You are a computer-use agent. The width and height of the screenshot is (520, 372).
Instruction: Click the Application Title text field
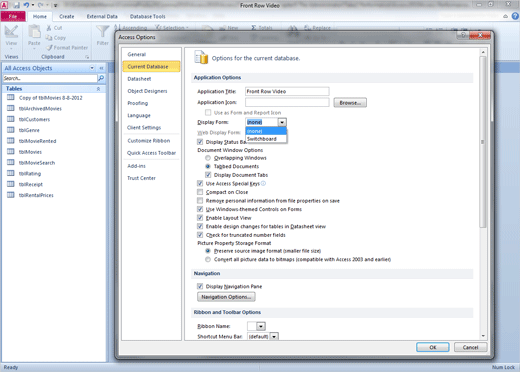pos(287,91)
